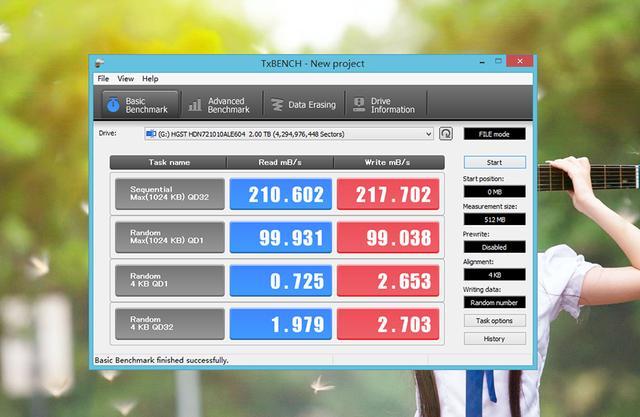
Task: Open the Help menu
Action: tap(150, 78)
